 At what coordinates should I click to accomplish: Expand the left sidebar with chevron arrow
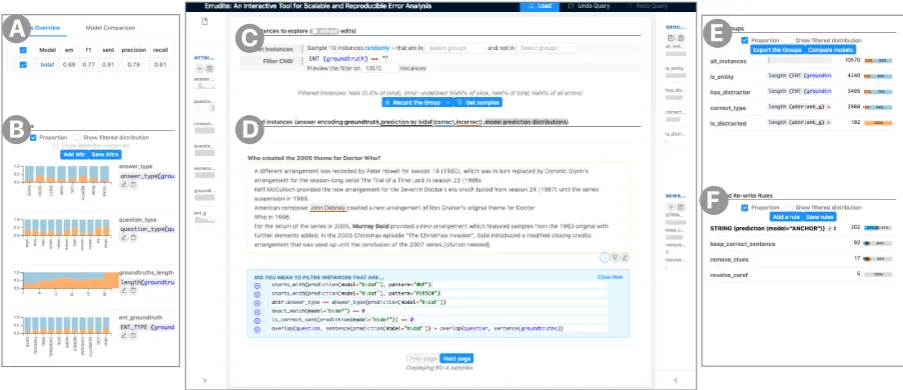(205, 380)
